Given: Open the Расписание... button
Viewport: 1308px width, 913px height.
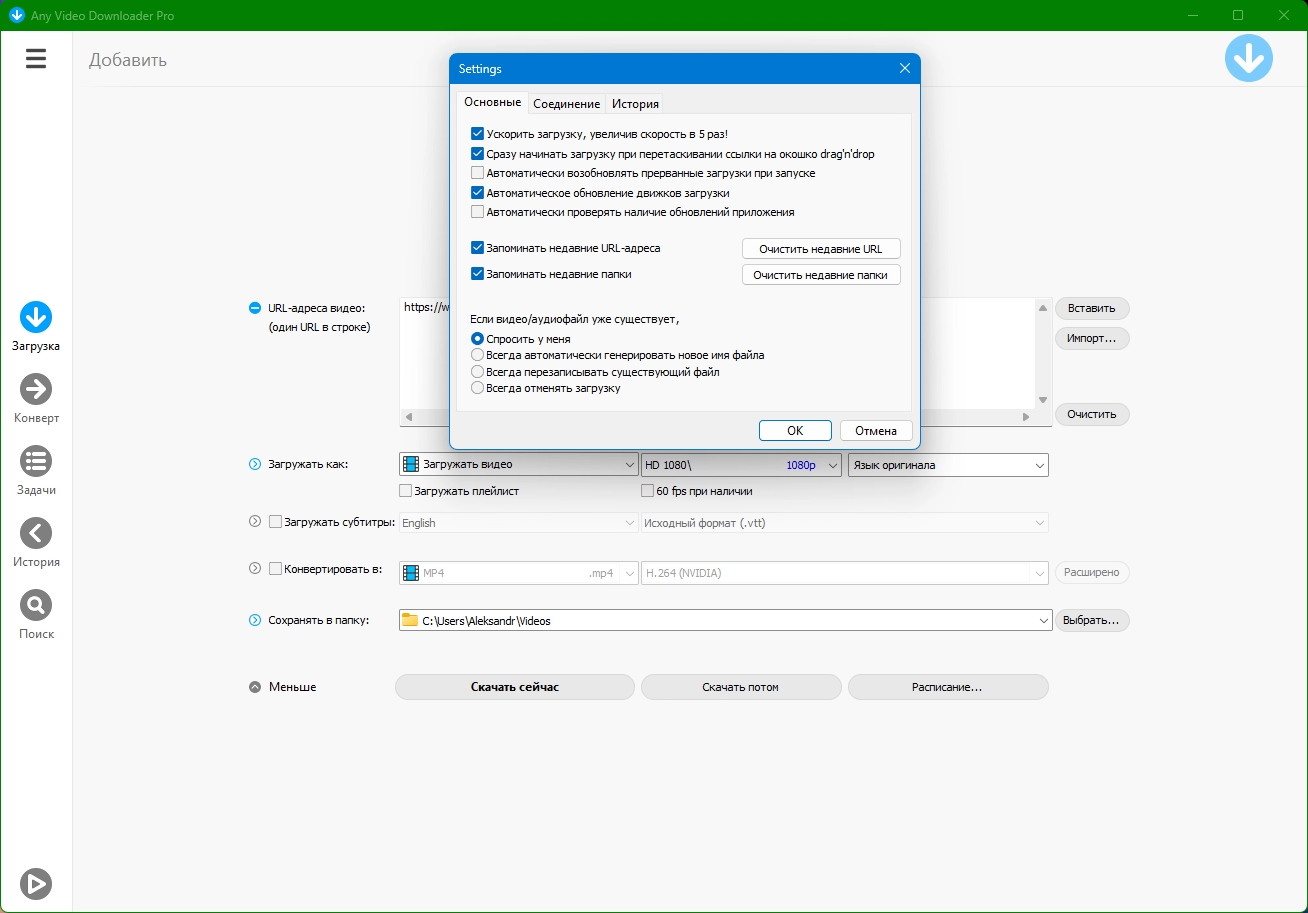Looking at the screenshot, I should click(x=948, y=687).
